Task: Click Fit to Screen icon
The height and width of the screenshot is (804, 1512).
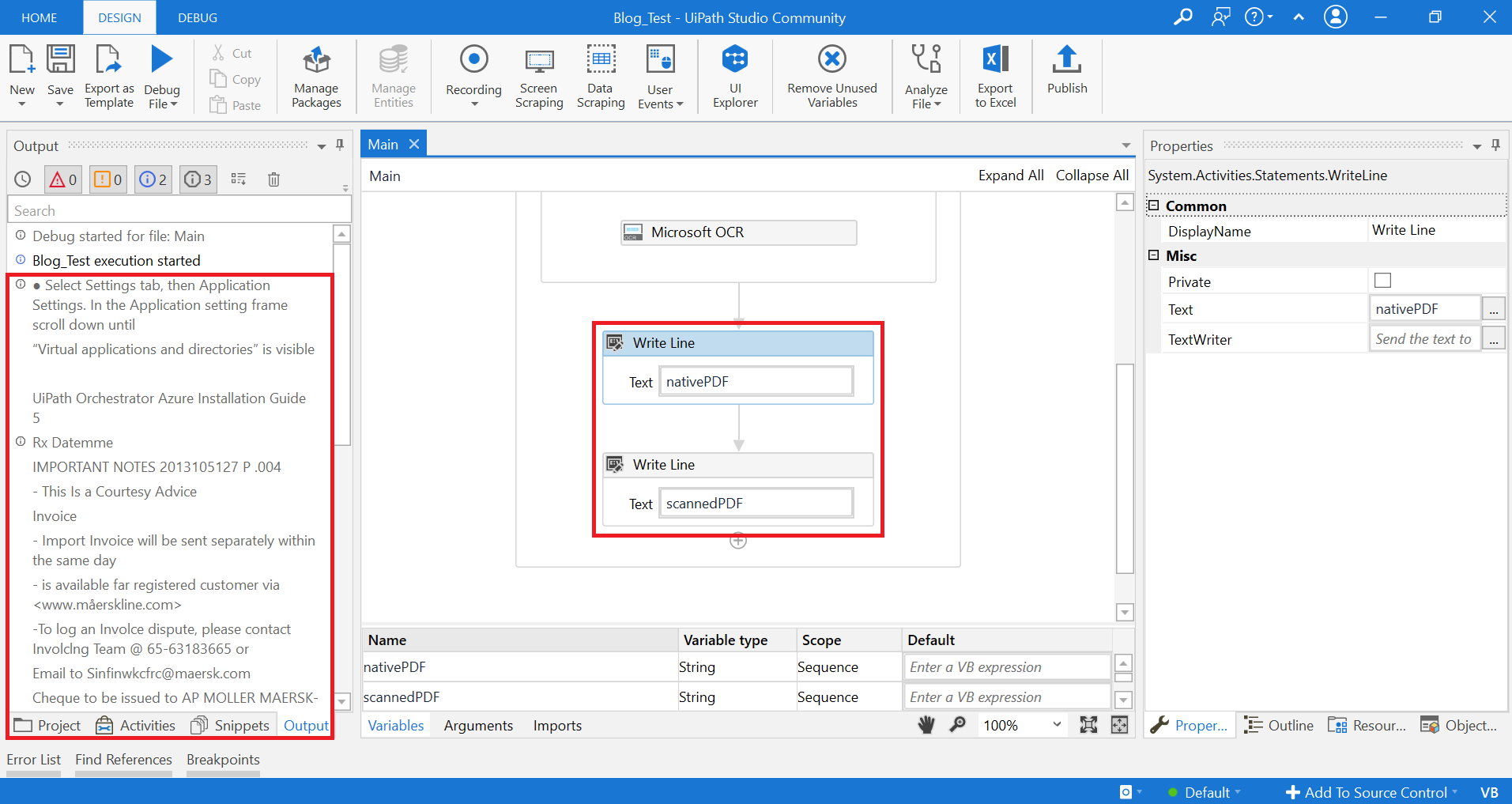Action: tap(1088, 725)
